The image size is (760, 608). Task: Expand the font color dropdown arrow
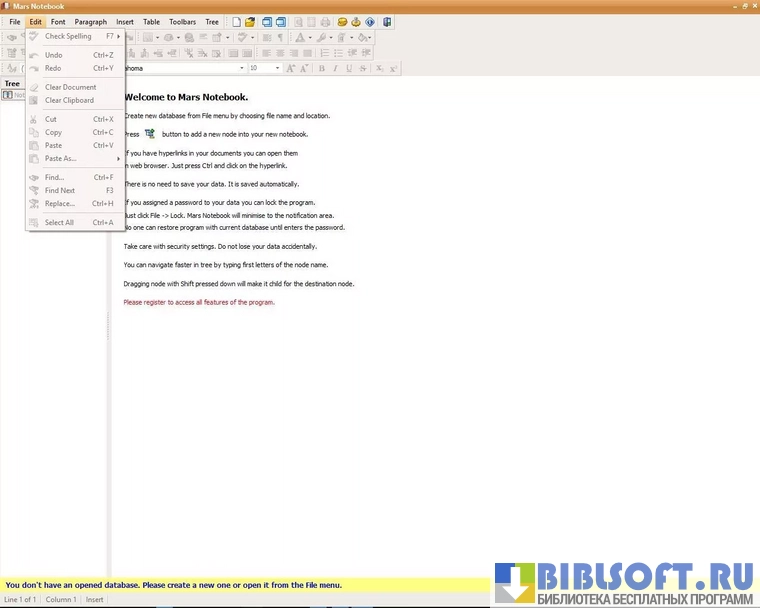(310, 38)
